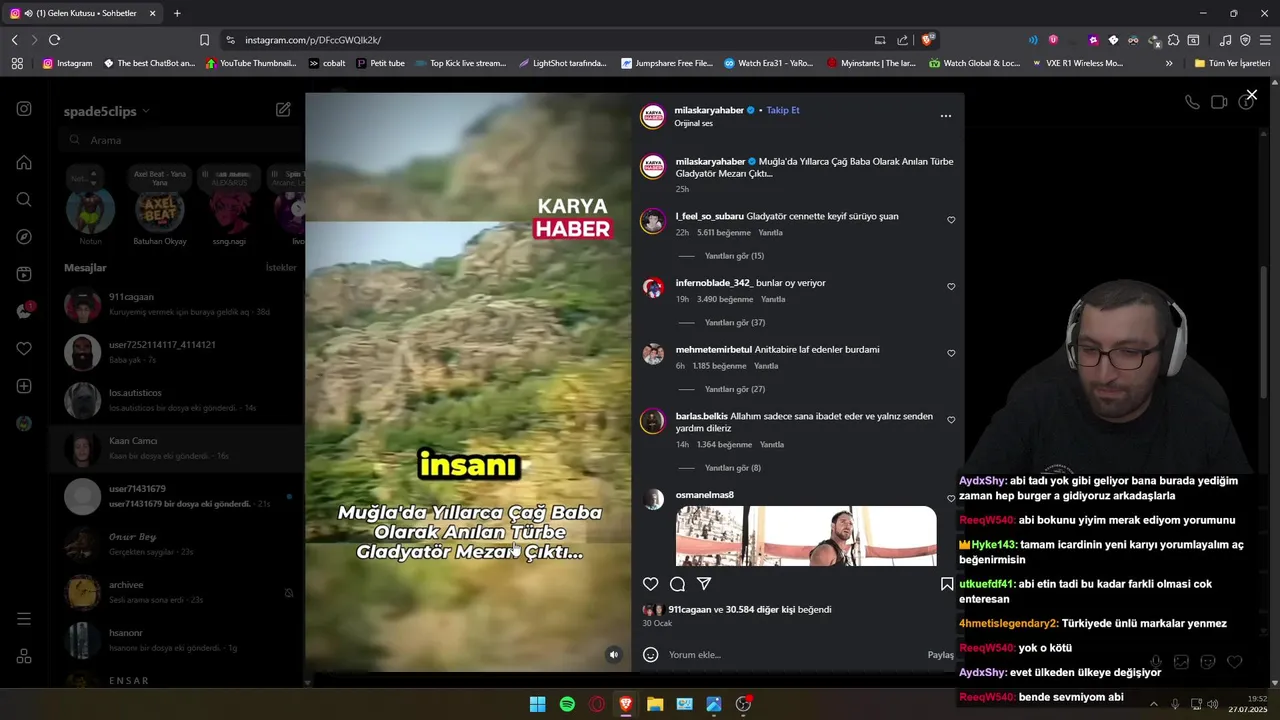Go back with browser back arrow
Screen dimensions: 1280x720
pos(14,40)
